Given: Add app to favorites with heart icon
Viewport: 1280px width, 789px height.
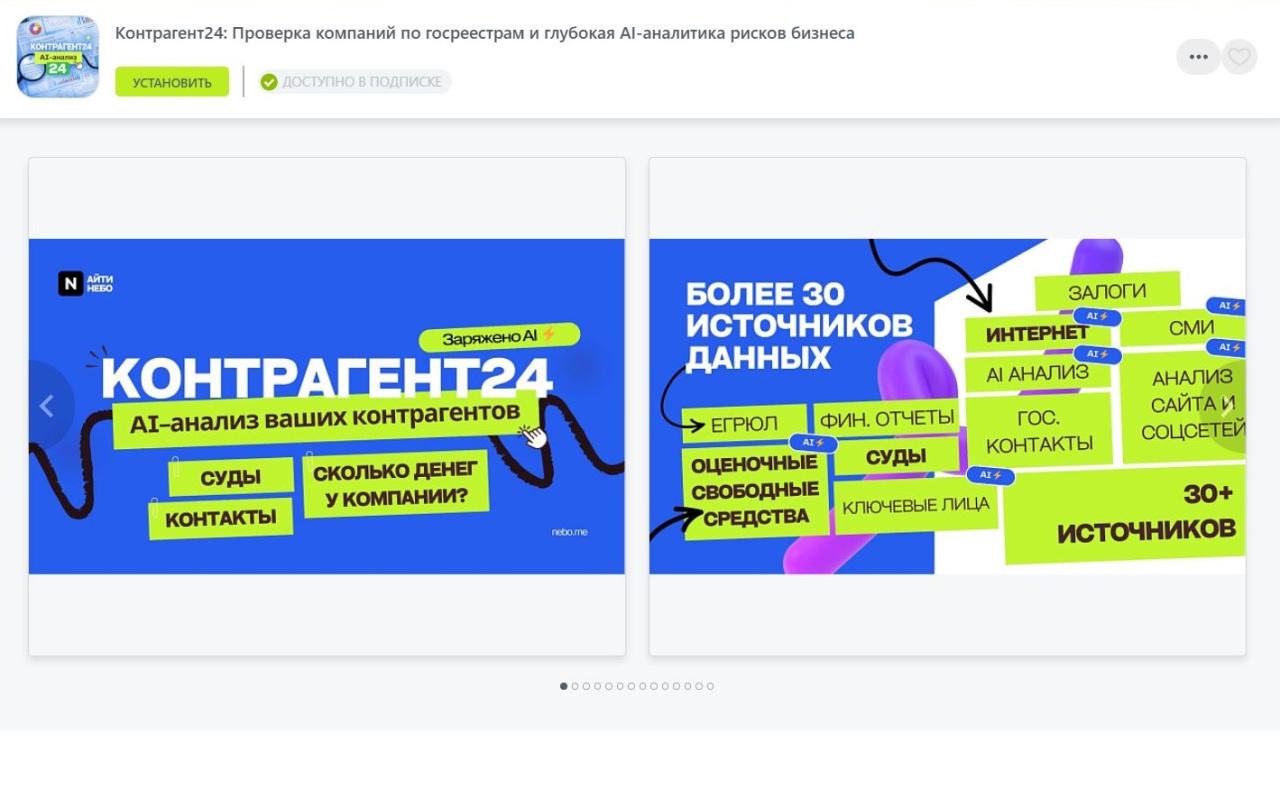Looking at the screenshot, I should [1239, 57].
